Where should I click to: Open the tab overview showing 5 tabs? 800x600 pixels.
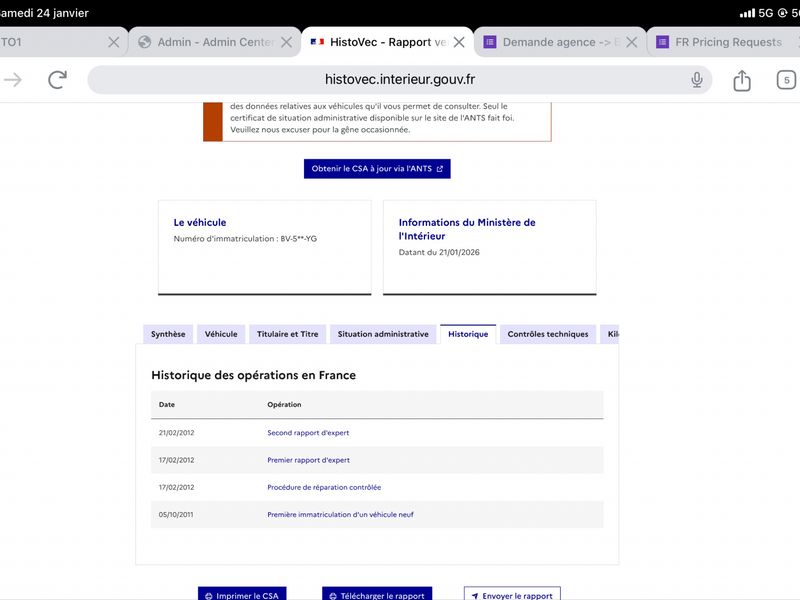click(x=786, y=80)
